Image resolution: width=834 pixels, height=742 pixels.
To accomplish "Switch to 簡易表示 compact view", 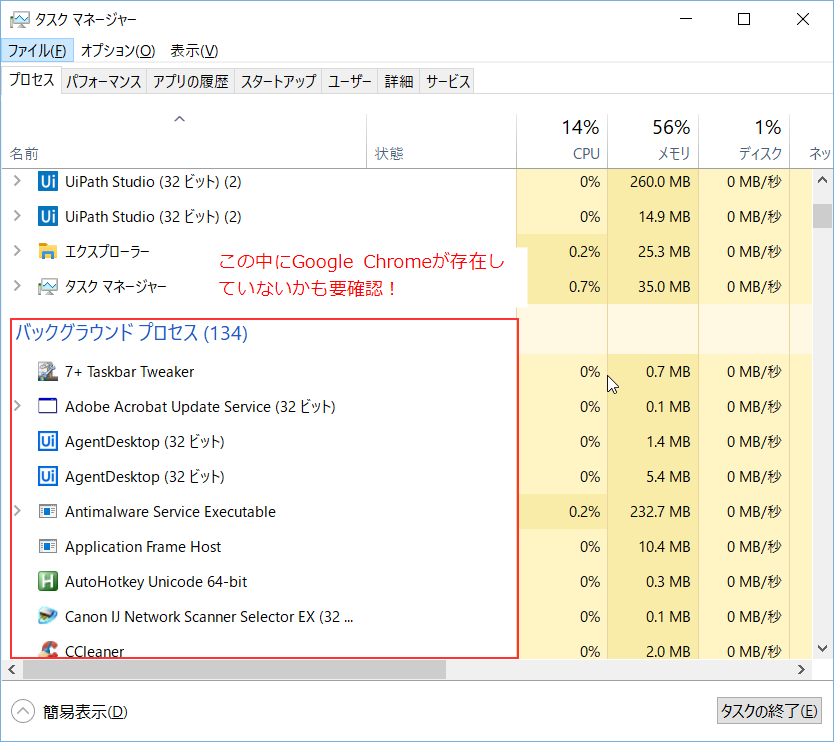I will pos(85,712).
